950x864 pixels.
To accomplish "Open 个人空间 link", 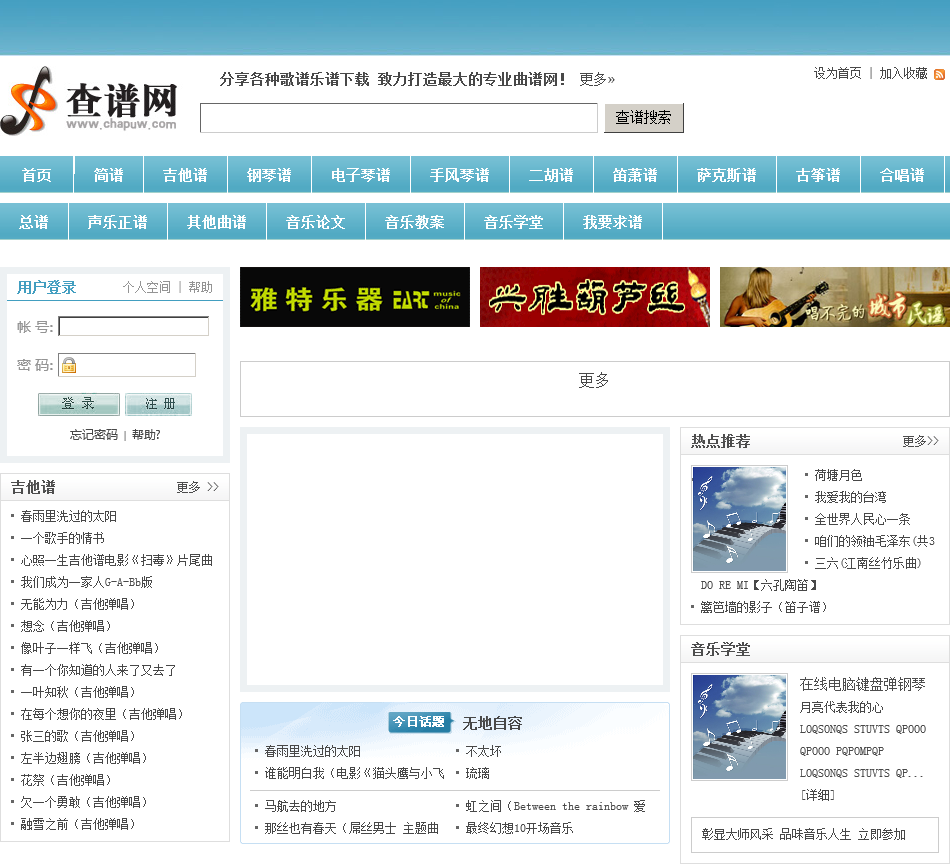I will point(147,287).
